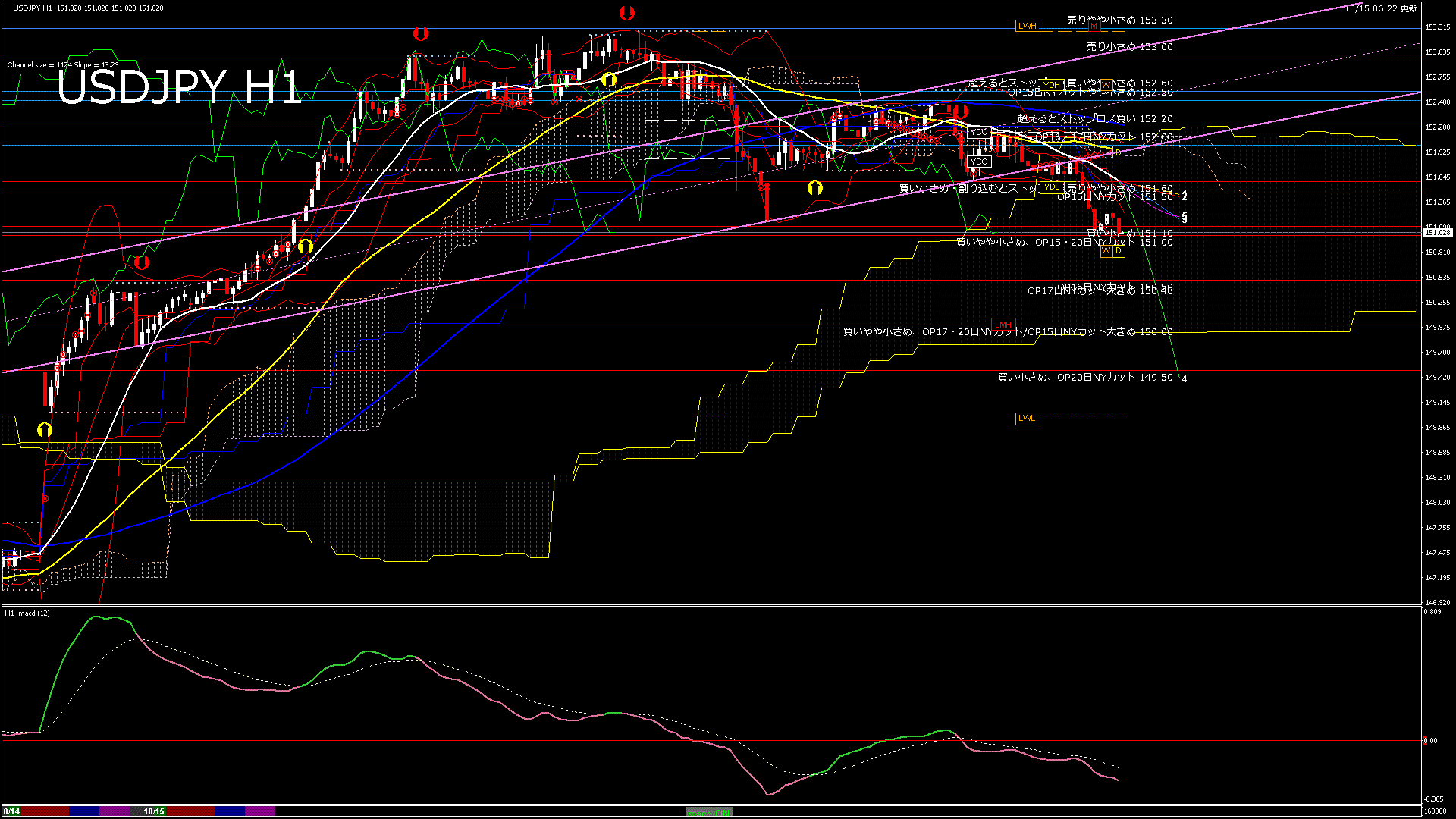Image resolution: width=1456 pixels, height=819 pixels.
Task: Toggle the macd ON button
Action: pyautogui.click(x=709, y=812)
